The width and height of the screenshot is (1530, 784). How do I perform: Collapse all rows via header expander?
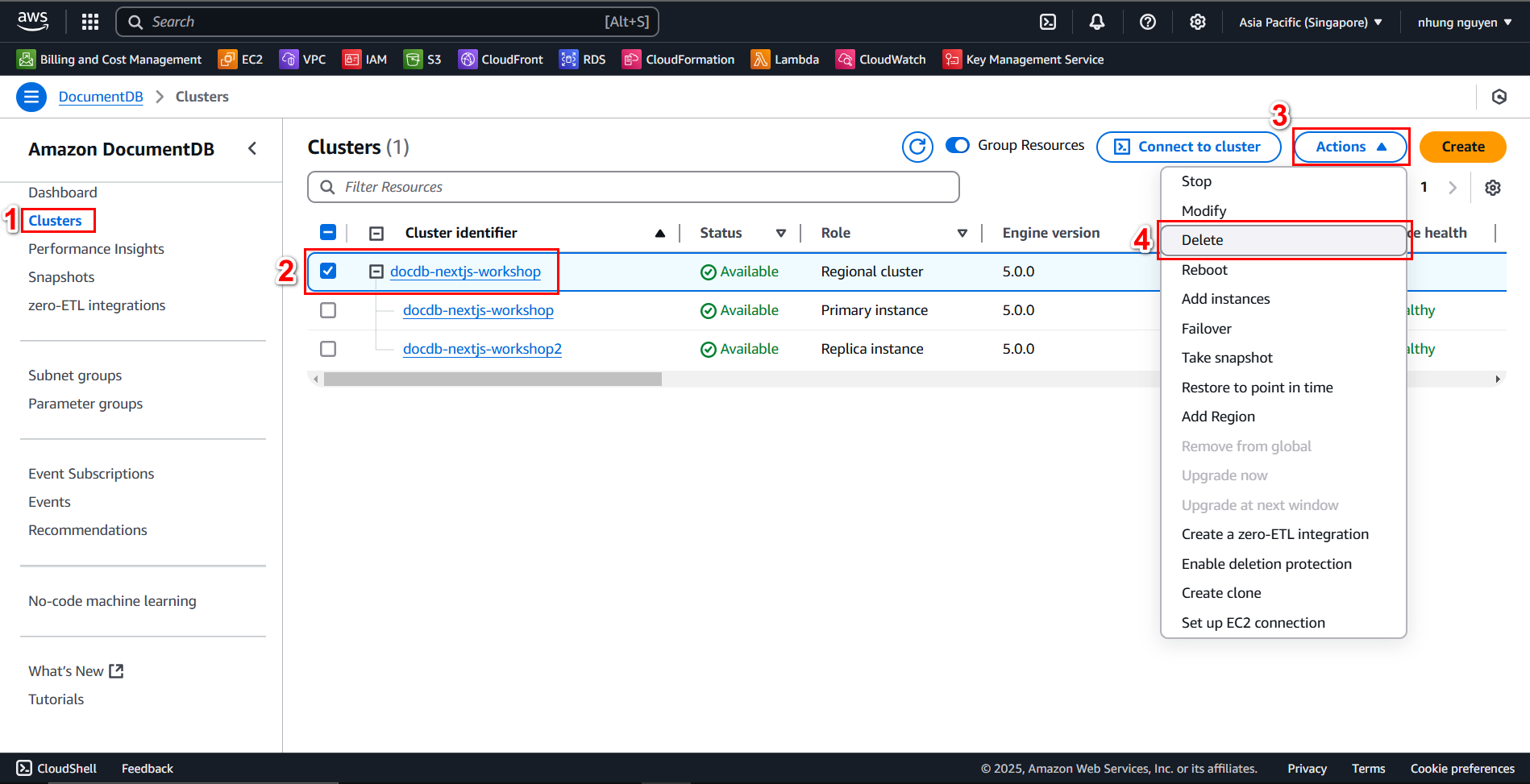376,234
